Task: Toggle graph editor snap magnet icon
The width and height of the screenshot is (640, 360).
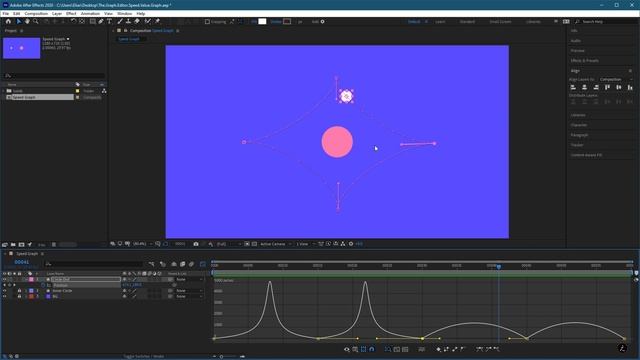Action: (x=372, y=349)
